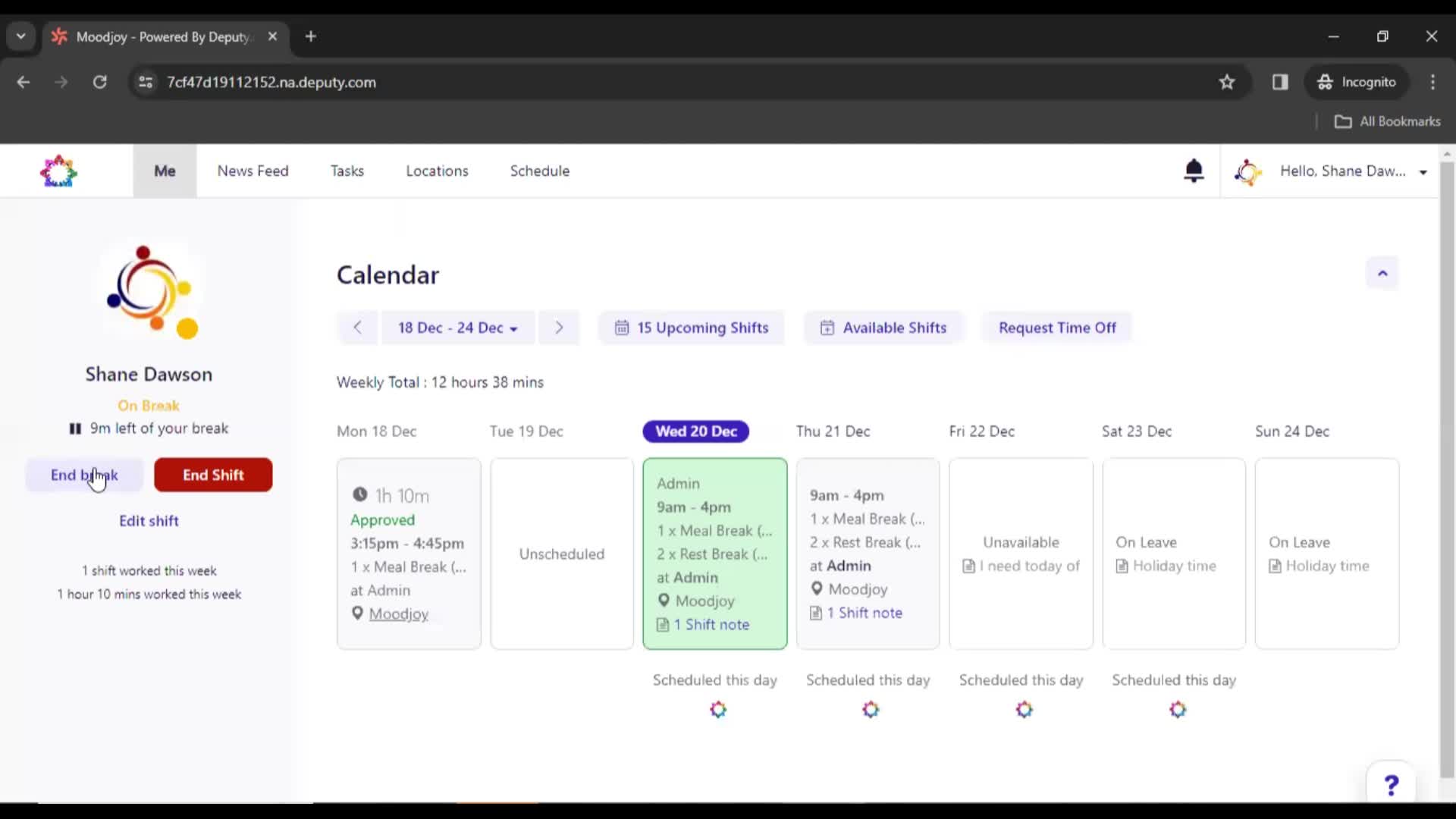Click the location pin icon on Wednesday's shift

[664, 601]
